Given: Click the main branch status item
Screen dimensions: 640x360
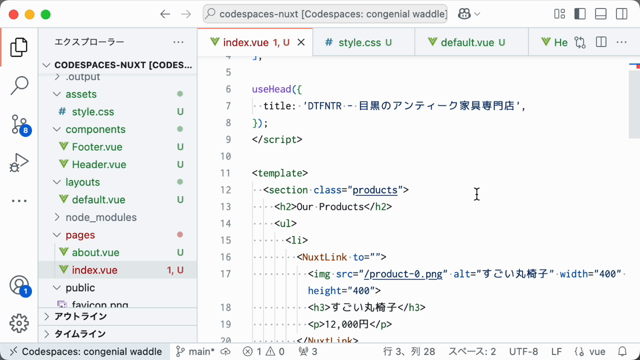Looking at the screenshot, I should tap(195, 351).
